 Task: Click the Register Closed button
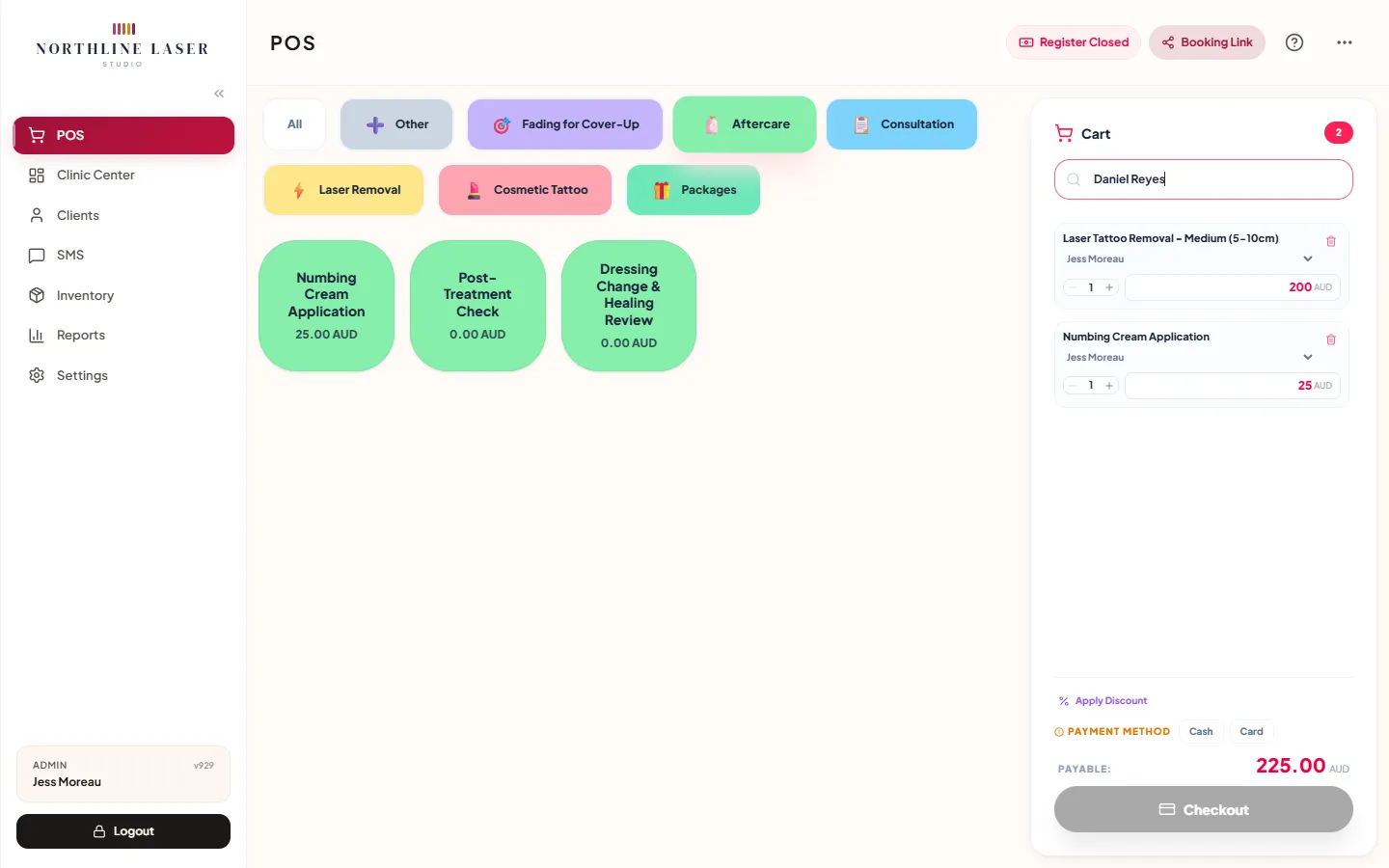(x=1074, y=42)
